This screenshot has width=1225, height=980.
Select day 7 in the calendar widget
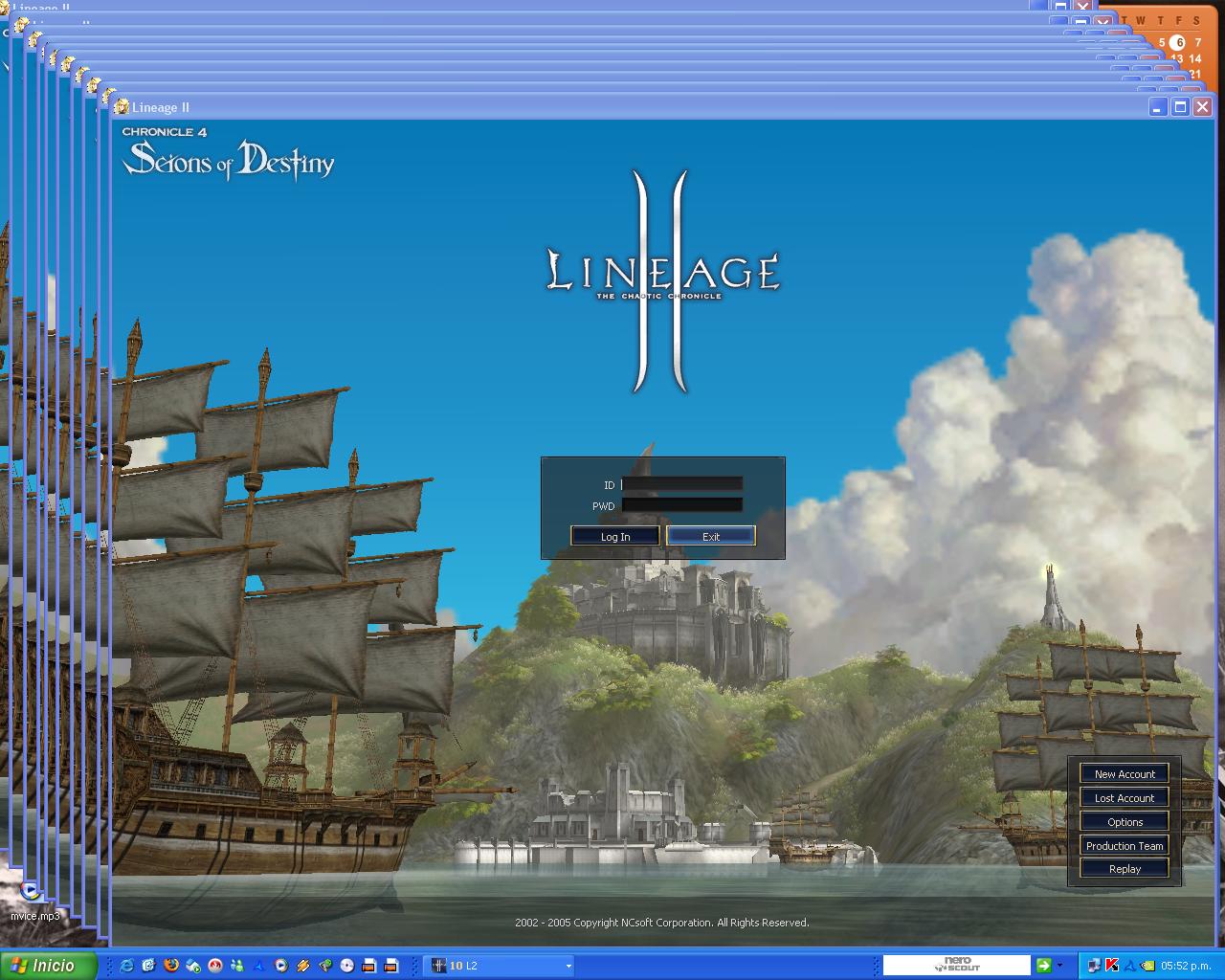[x=1197, y=42]
